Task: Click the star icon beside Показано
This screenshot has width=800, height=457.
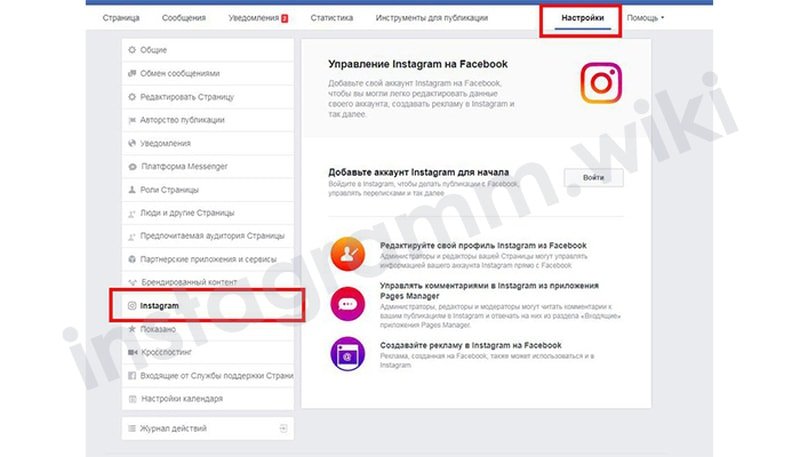Action: pos(132,329)
